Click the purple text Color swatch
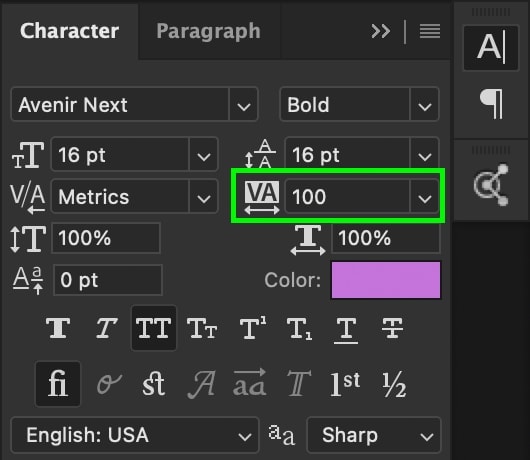The image size is (530, 460). tap(386, 280)
